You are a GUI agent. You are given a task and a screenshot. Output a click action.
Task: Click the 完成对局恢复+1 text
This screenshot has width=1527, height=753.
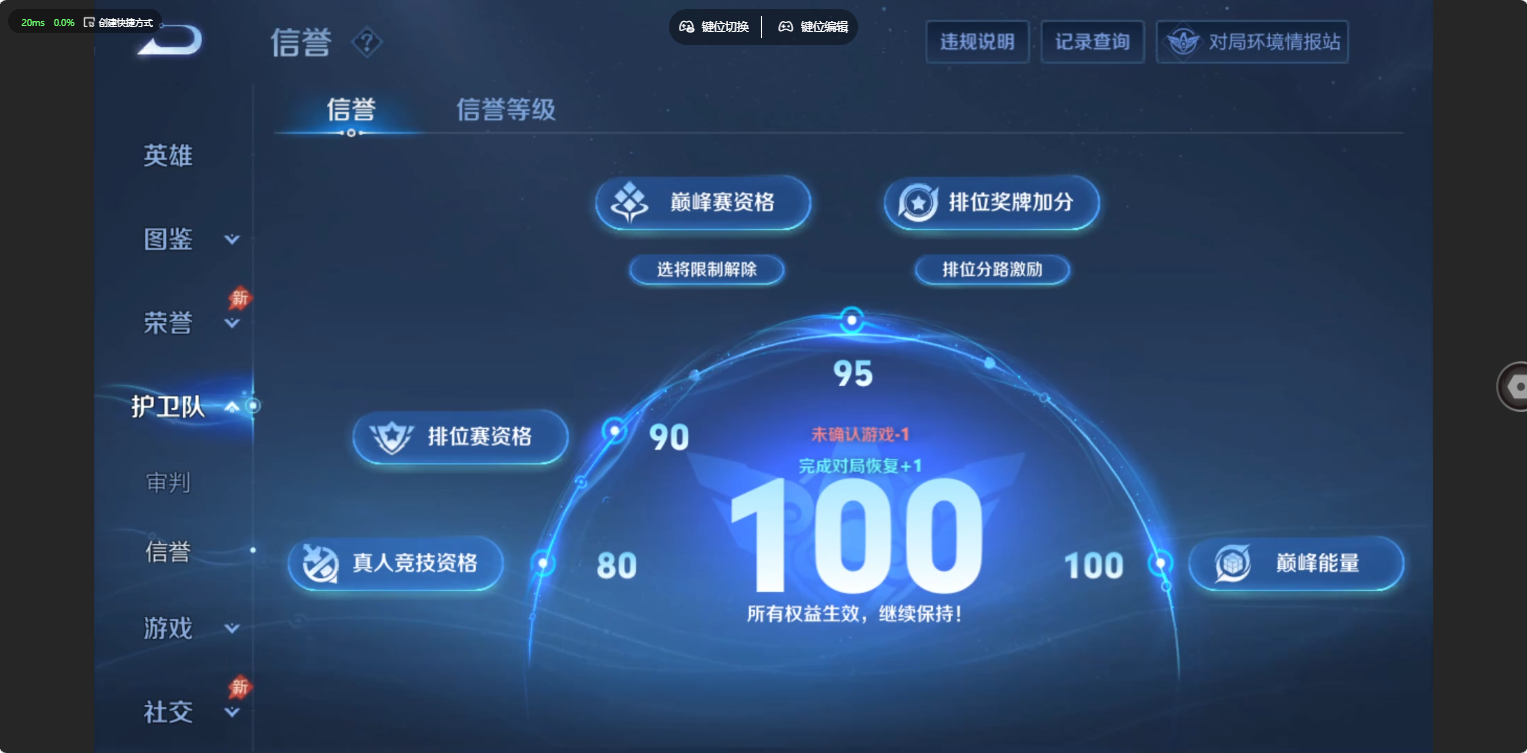coord(860,465)
